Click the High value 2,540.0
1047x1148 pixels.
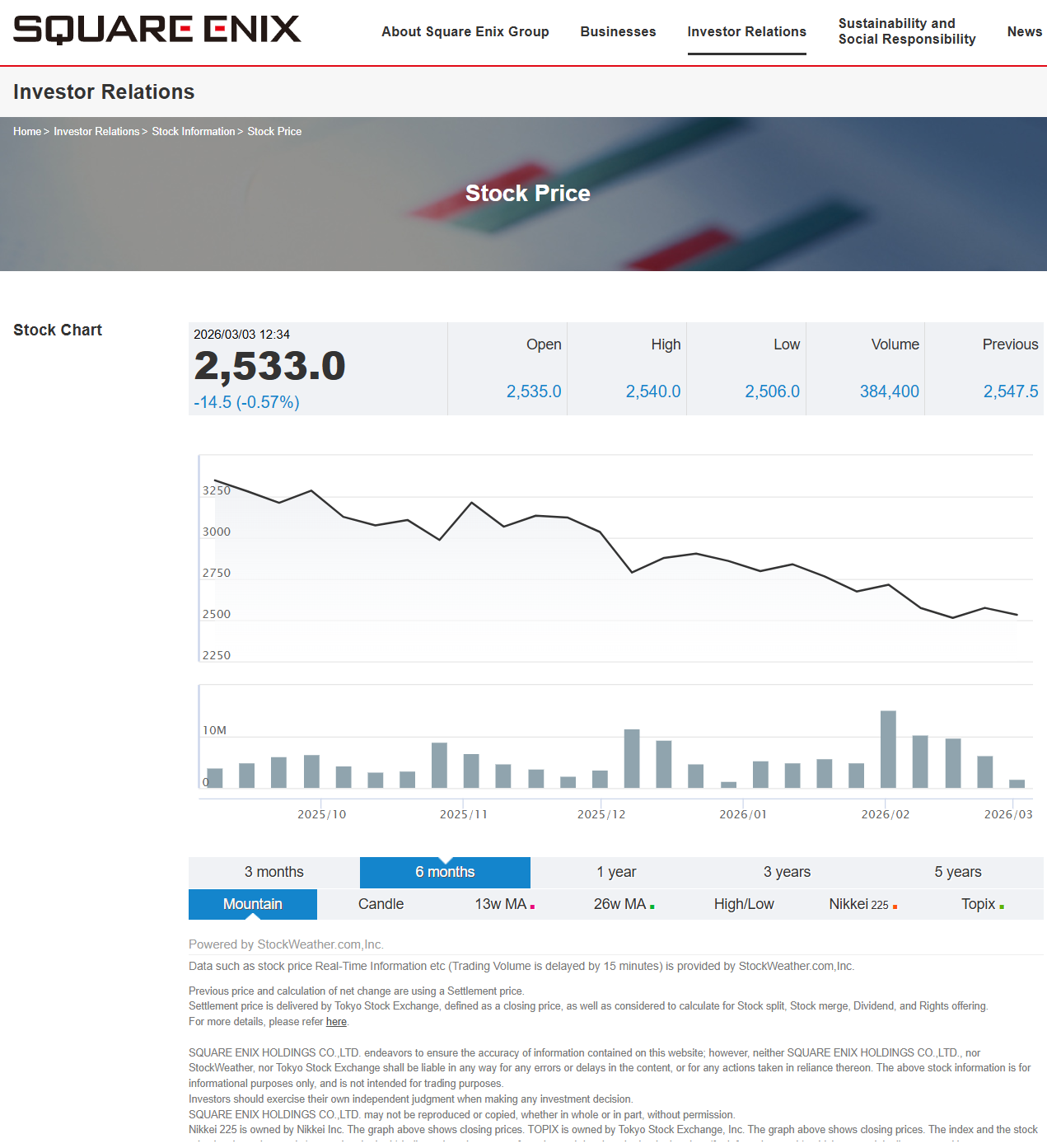click(x=653, y=391)
